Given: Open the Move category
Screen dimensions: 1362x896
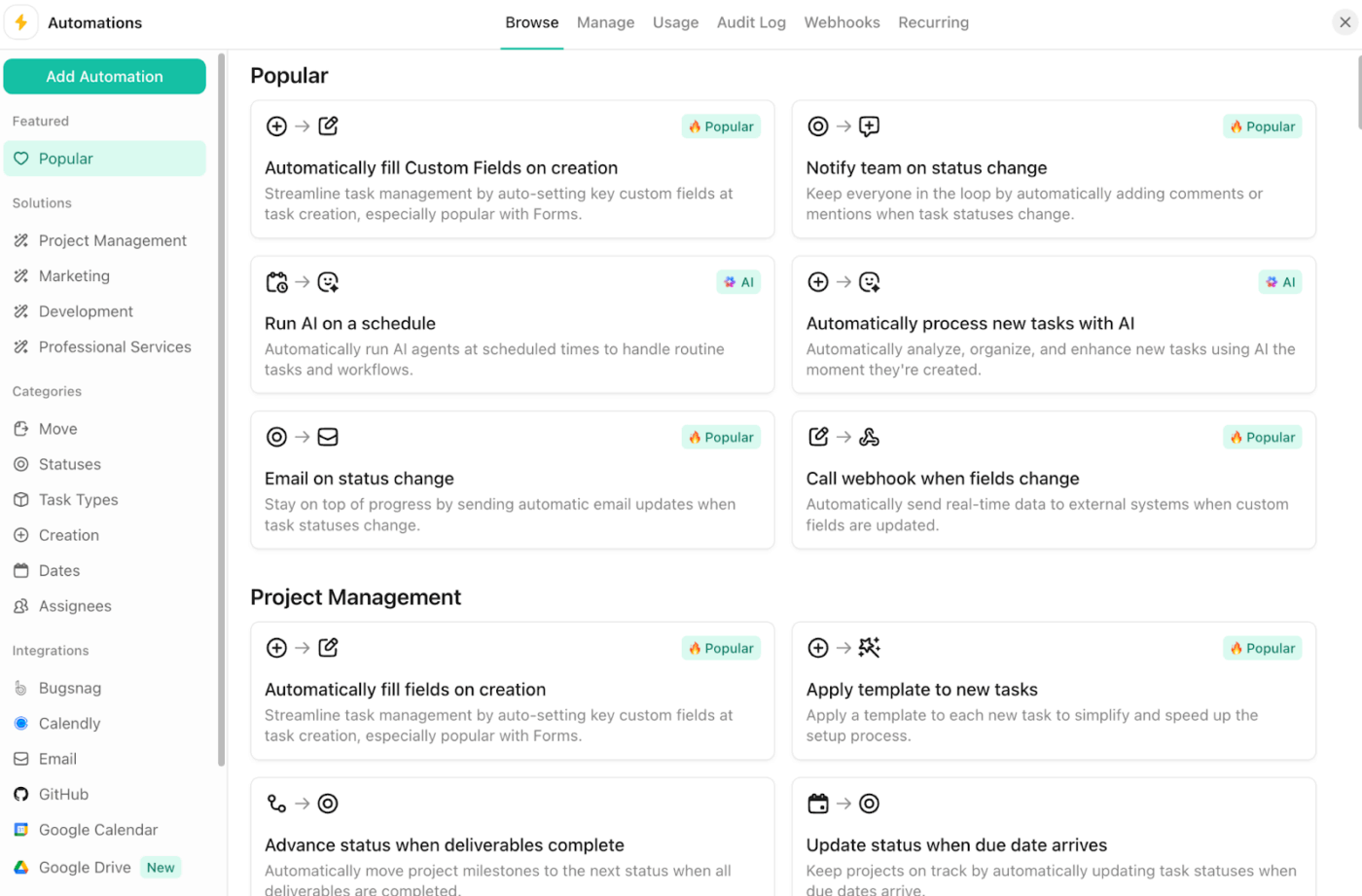Looking at the screenshot, I should click(57, 428).
